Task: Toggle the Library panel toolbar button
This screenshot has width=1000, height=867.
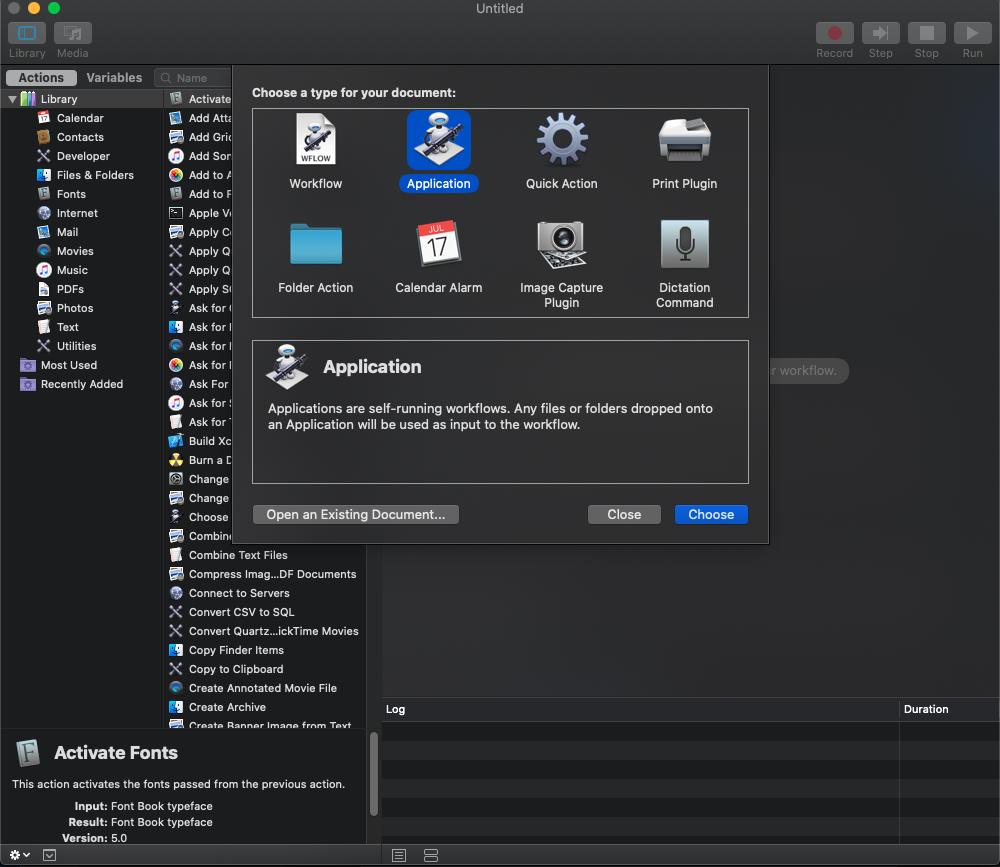Action: (27, 33)
